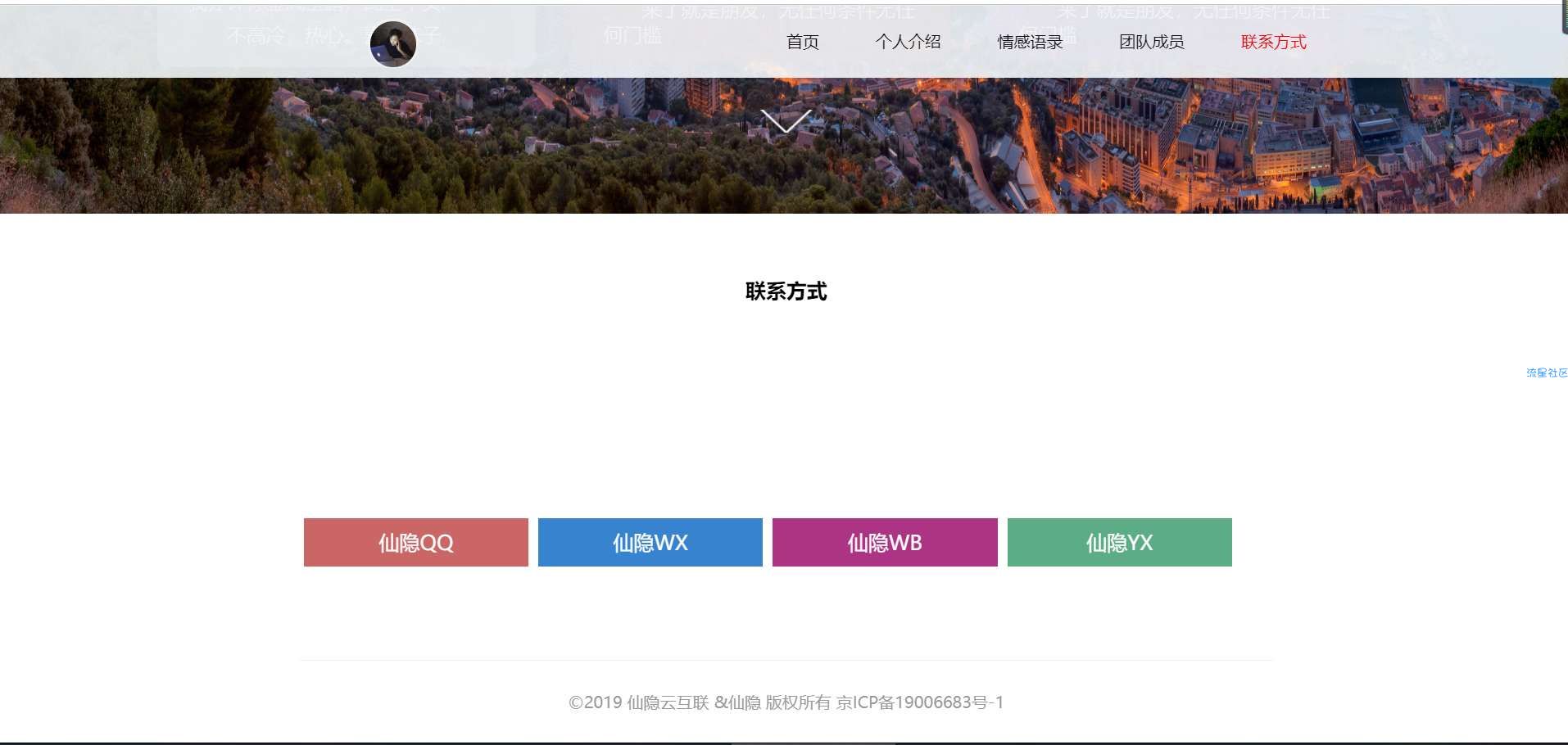The height and width of the screenshot is (745, 1568).
Task: Select the red 联系方式 navigation item
Action: 1274,42
